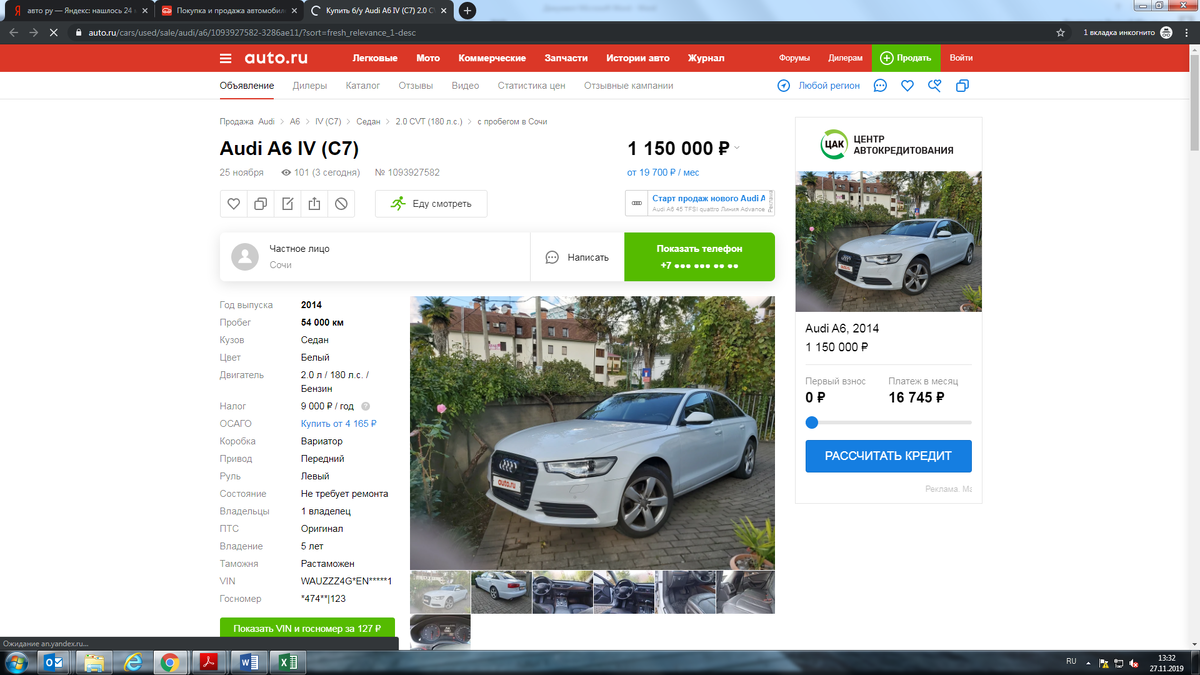Open Excel from the taskbar

click(x=286, y=662)
